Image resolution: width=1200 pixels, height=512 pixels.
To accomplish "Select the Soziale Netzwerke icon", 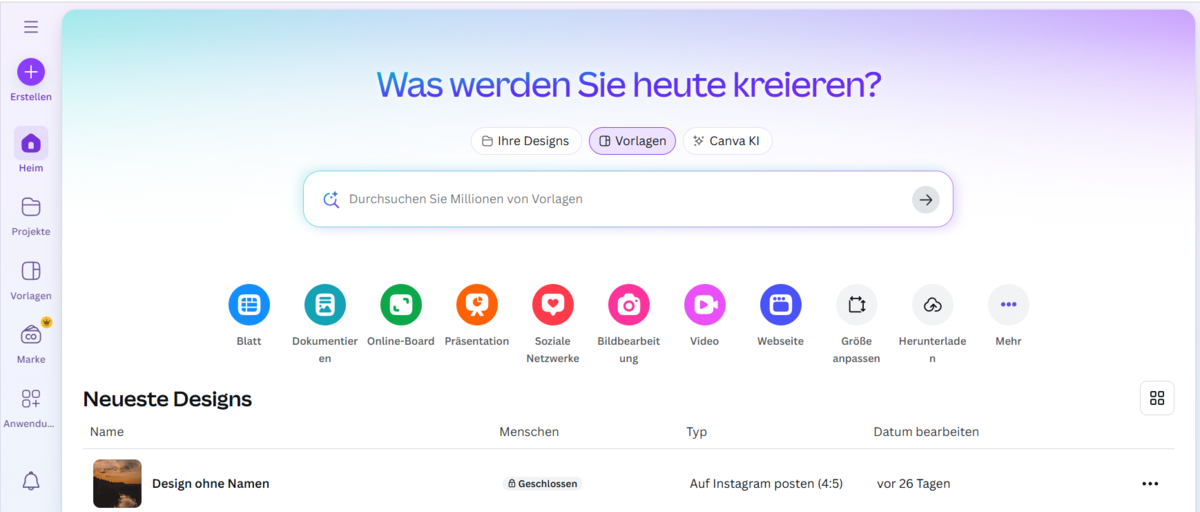I will pos(553,305).
